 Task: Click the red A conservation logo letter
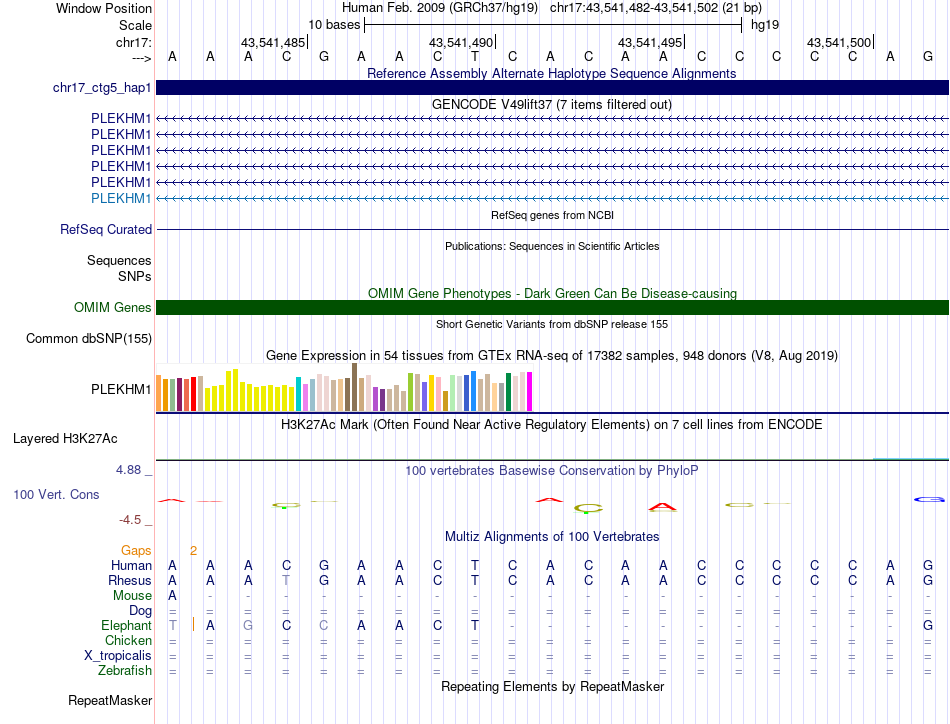click(x=662, y=507)
